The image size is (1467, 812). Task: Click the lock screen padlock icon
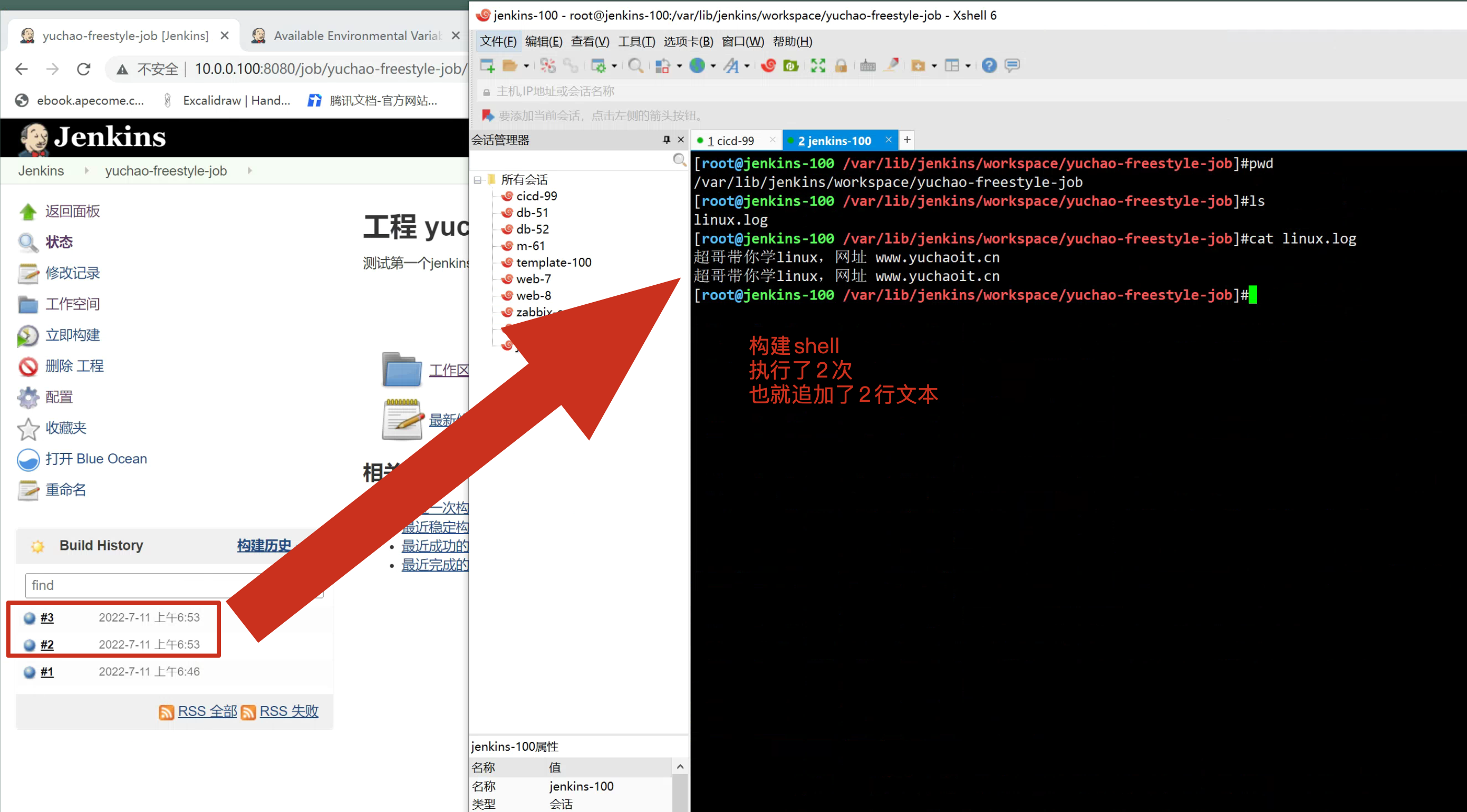[841, 65]
